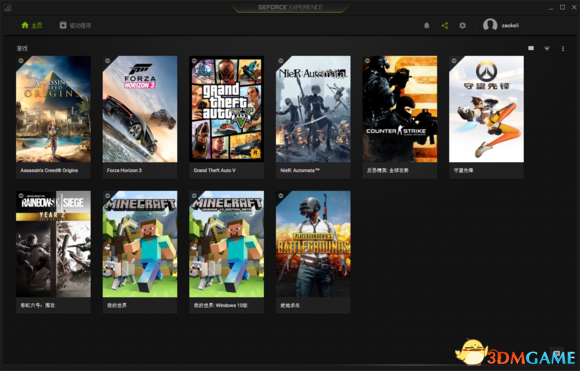Open the notifications bell icon
This screenshot has height=371, width=580.
[x=426, y=25]
